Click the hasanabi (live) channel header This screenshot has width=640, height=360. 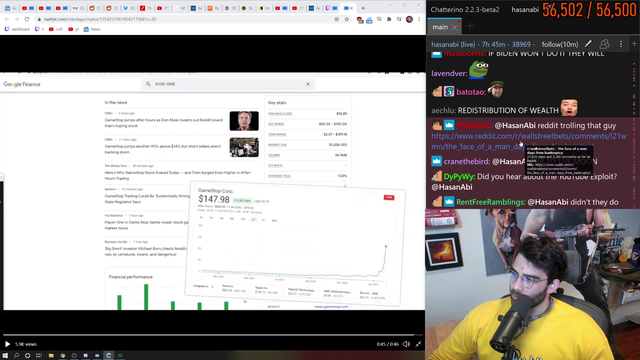coord(482,44)
